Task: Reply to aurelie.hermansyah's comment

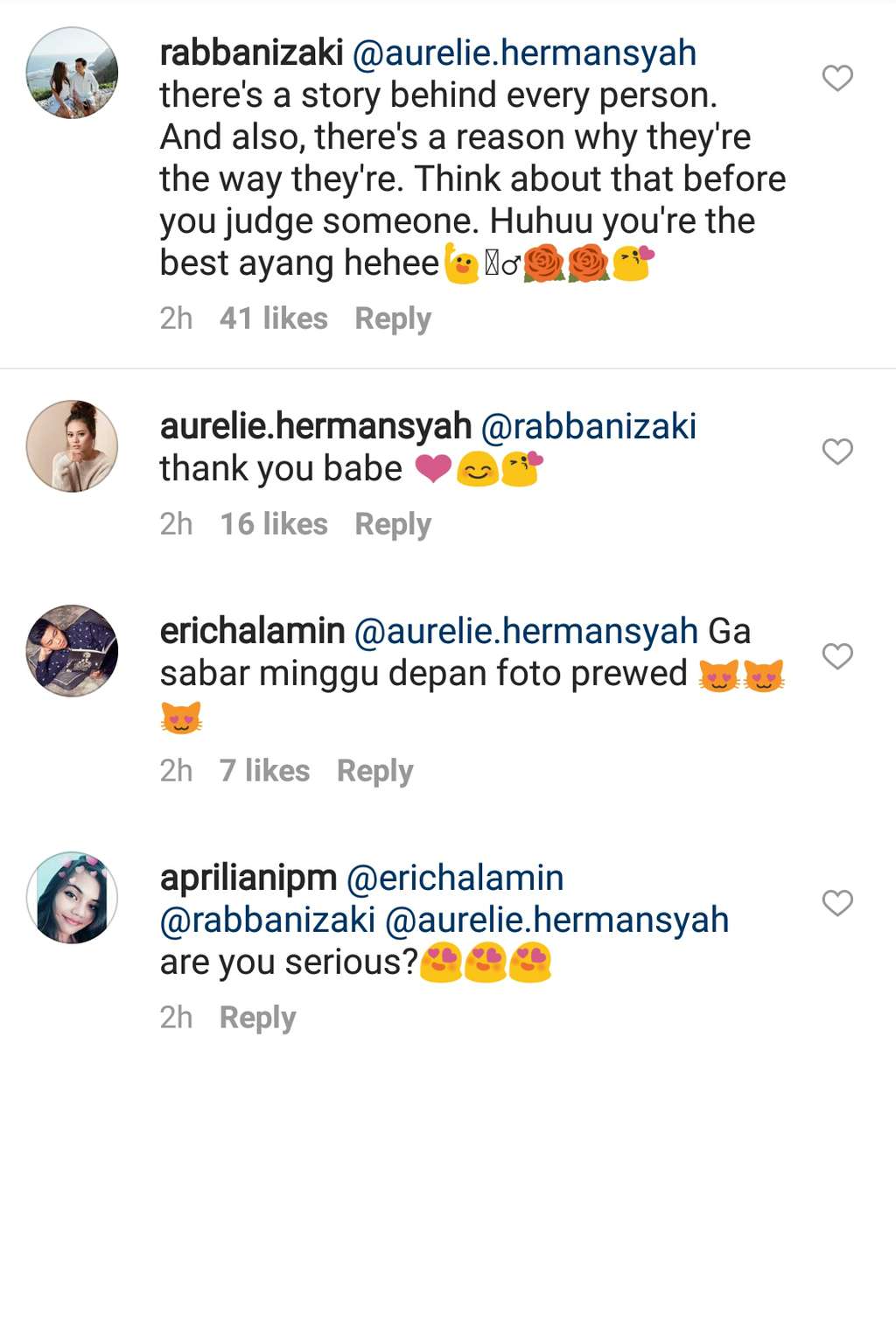Action: click(393, 524)
